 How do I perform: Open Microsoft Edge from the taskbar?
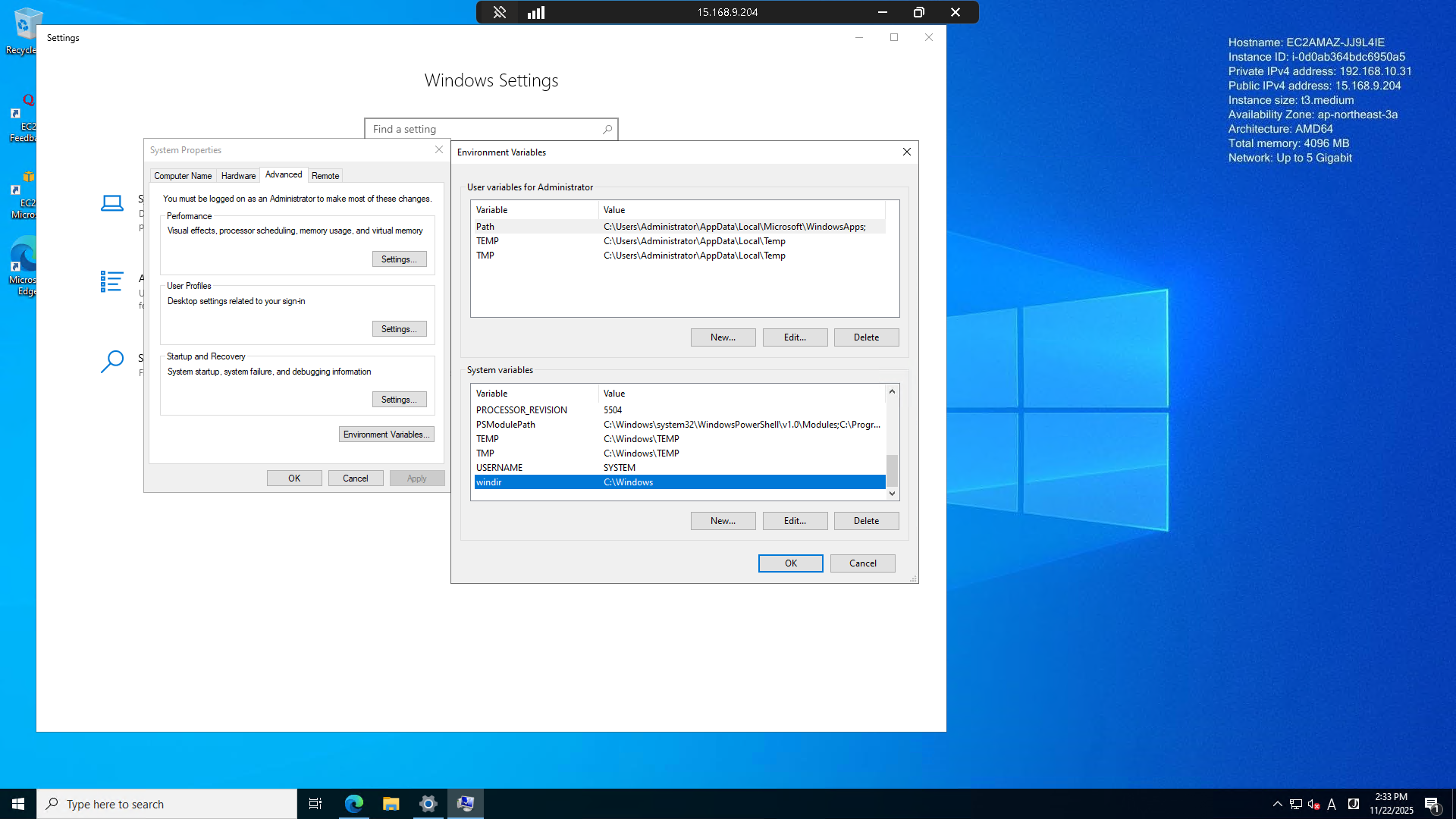click(x=354, y=804)
